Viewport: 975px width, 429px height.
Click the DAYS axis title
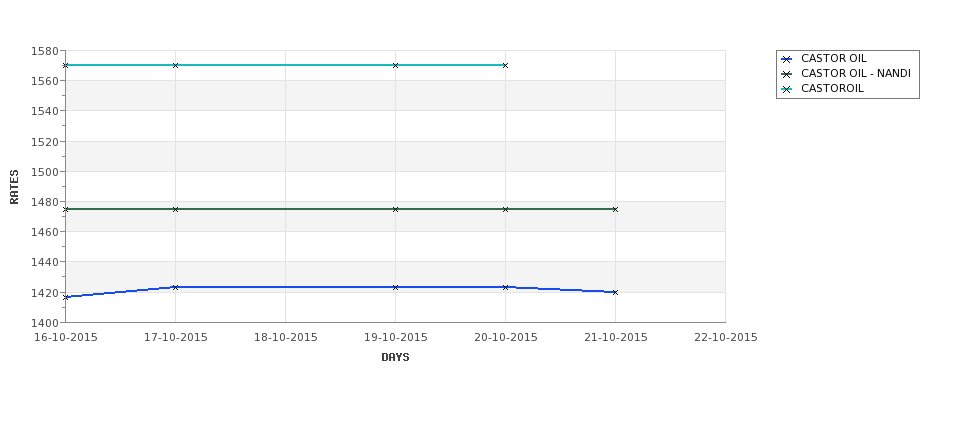click(395, 358)
